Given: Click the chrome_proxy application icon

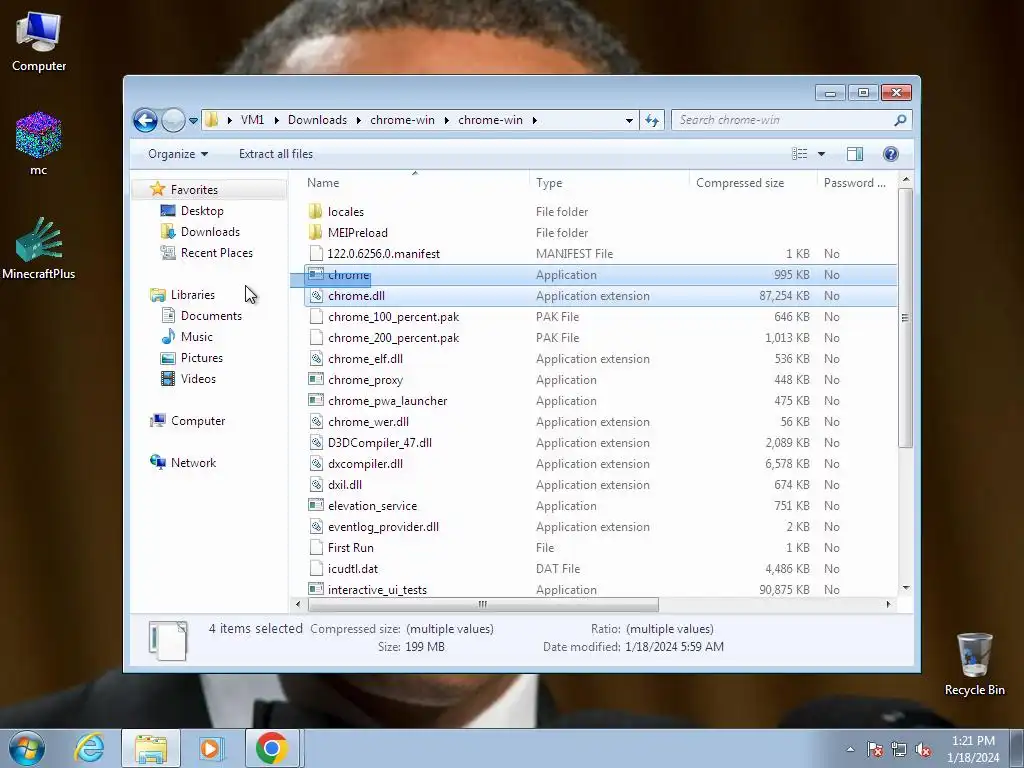Looking at the screenshot, I should pos(316,379).
